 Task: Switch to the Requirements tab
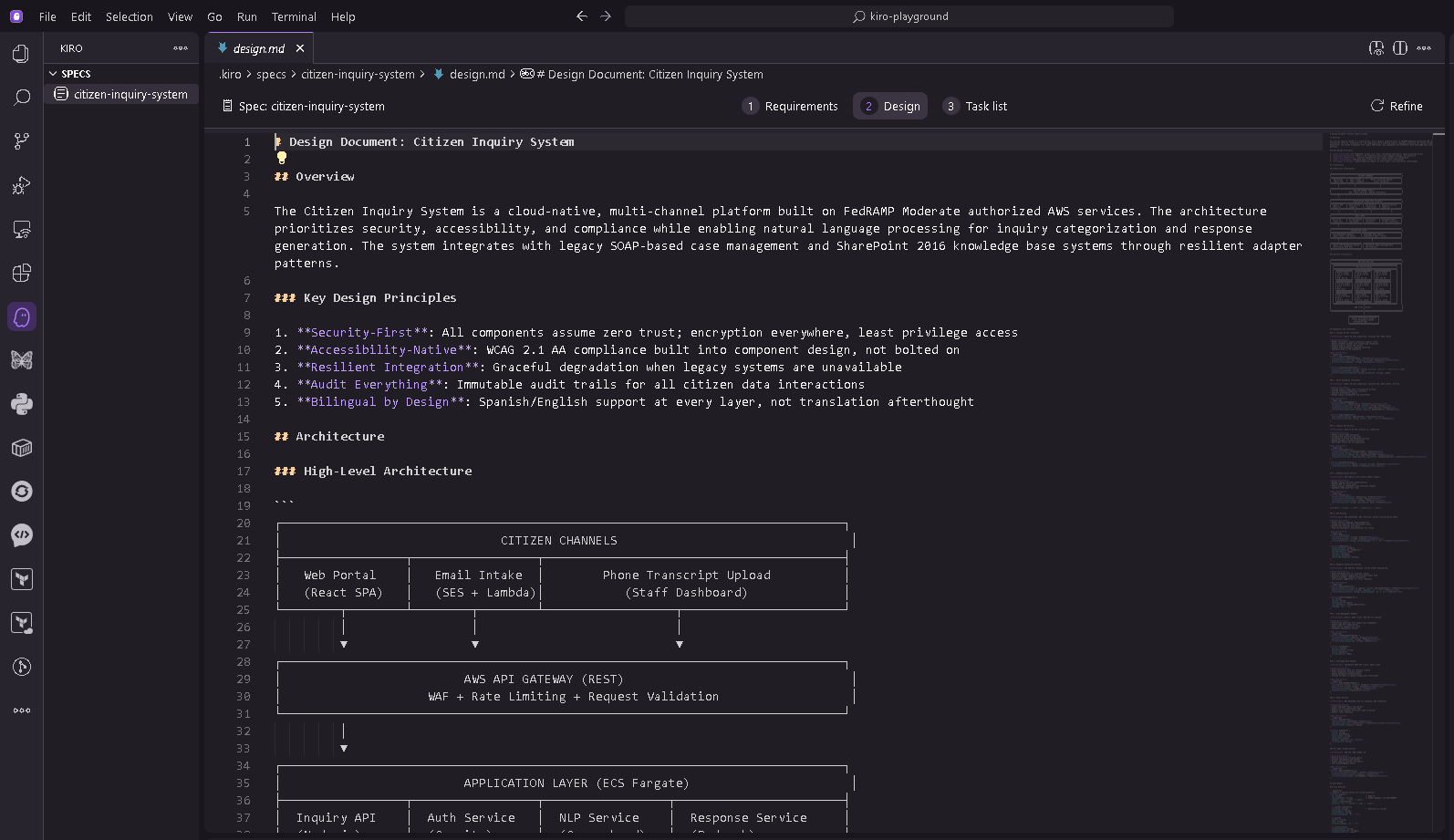click(790, 107)
